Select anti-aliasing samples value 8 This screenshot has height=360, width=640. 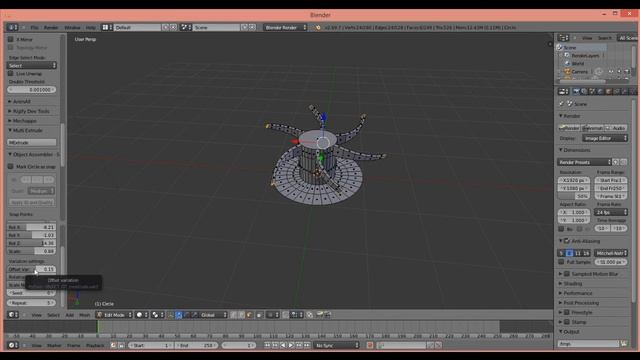click(x=569, y=253)
